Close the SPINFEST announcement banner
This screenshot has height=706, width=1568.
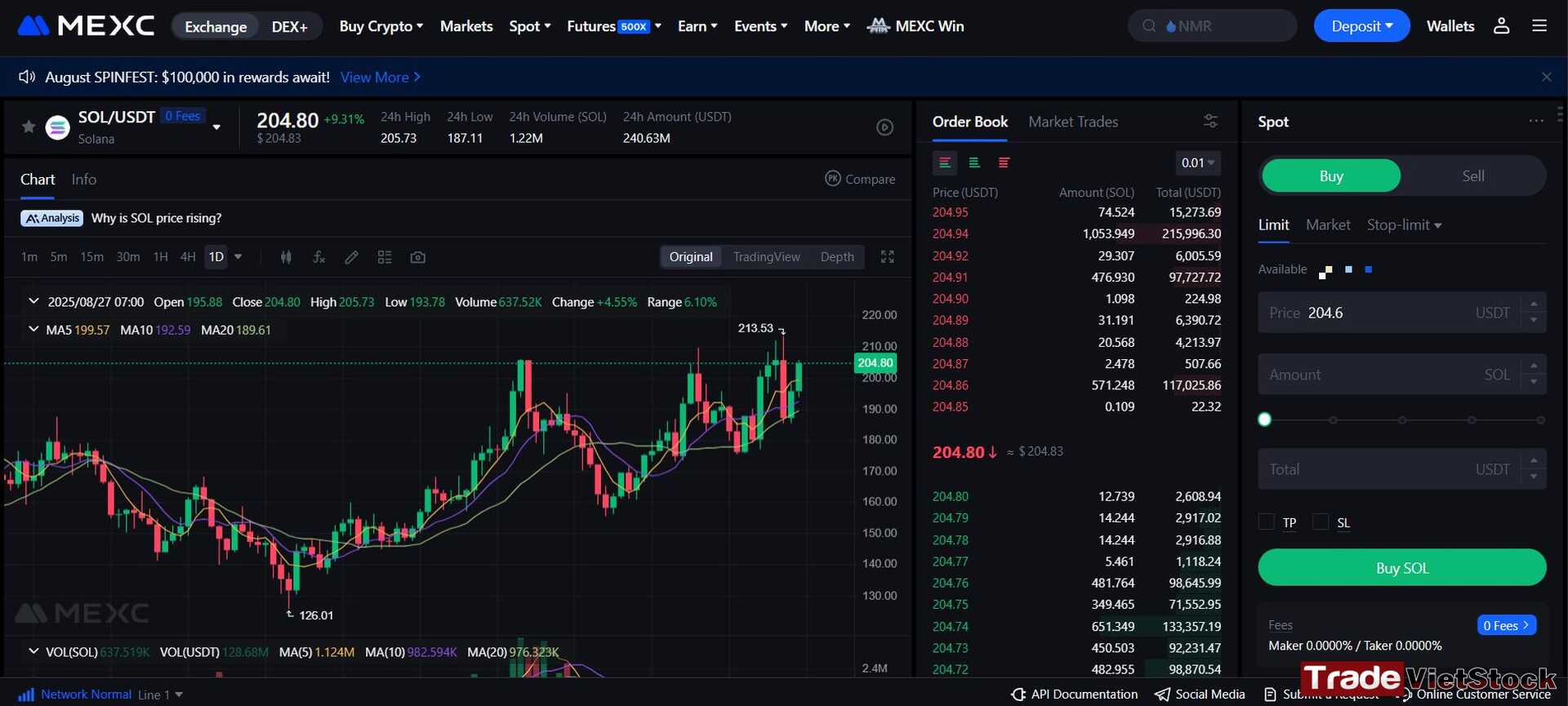(x=1546, y=77)
